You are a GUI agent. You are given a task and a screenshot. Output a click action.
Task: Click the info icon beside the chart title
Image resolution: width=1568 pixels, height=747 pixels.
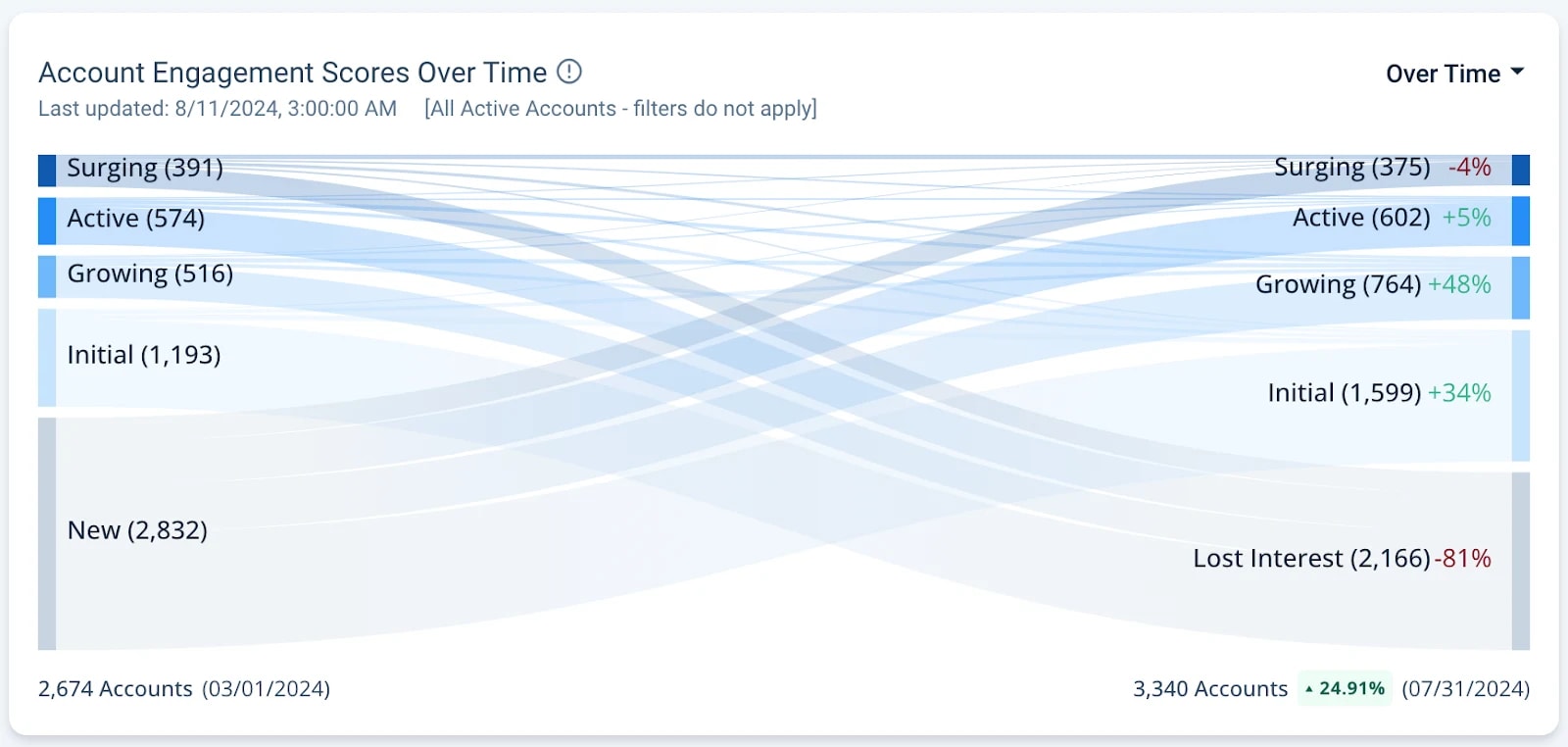(569, 72)
